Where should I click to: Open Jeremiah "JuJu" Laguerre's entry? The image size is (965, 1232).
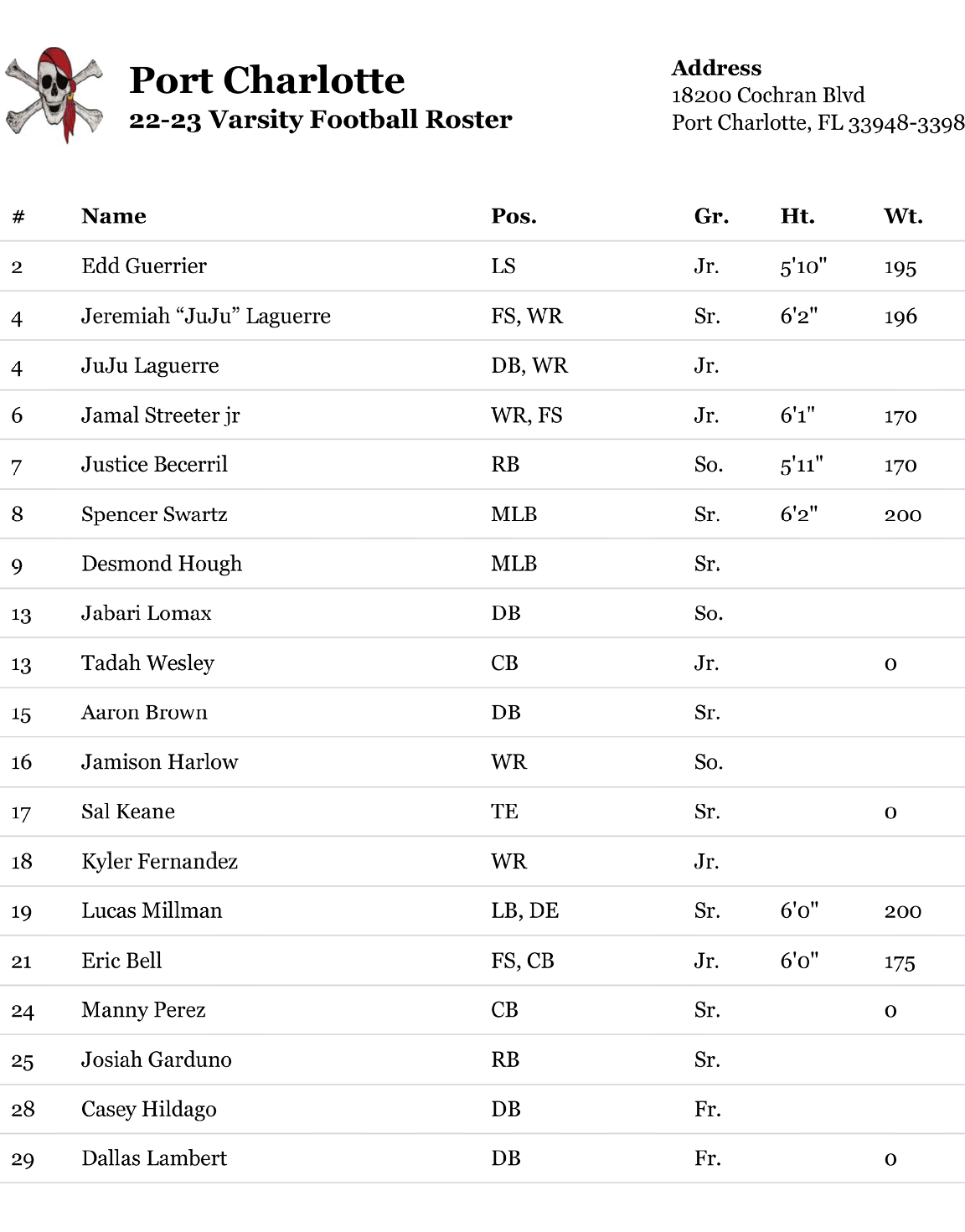(206, 316)
